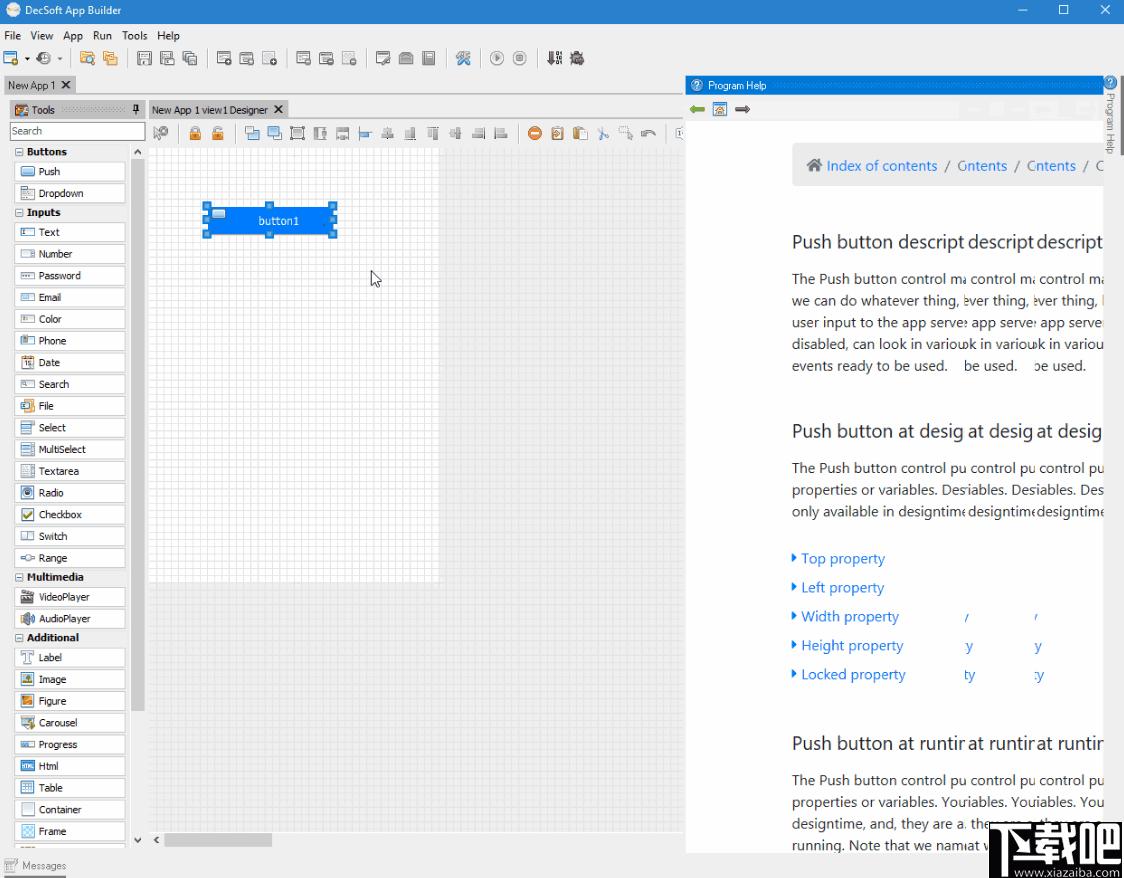Select the Checkbox control in Tools
1124x878 pixels.
coord(70,515)
